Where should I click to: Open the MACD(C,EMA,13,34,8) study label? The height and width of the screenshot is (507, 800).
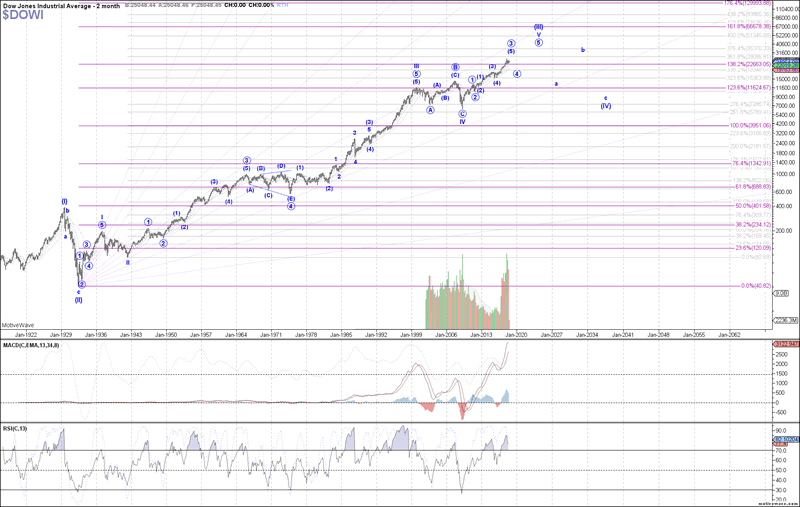[x=33, y=343]
